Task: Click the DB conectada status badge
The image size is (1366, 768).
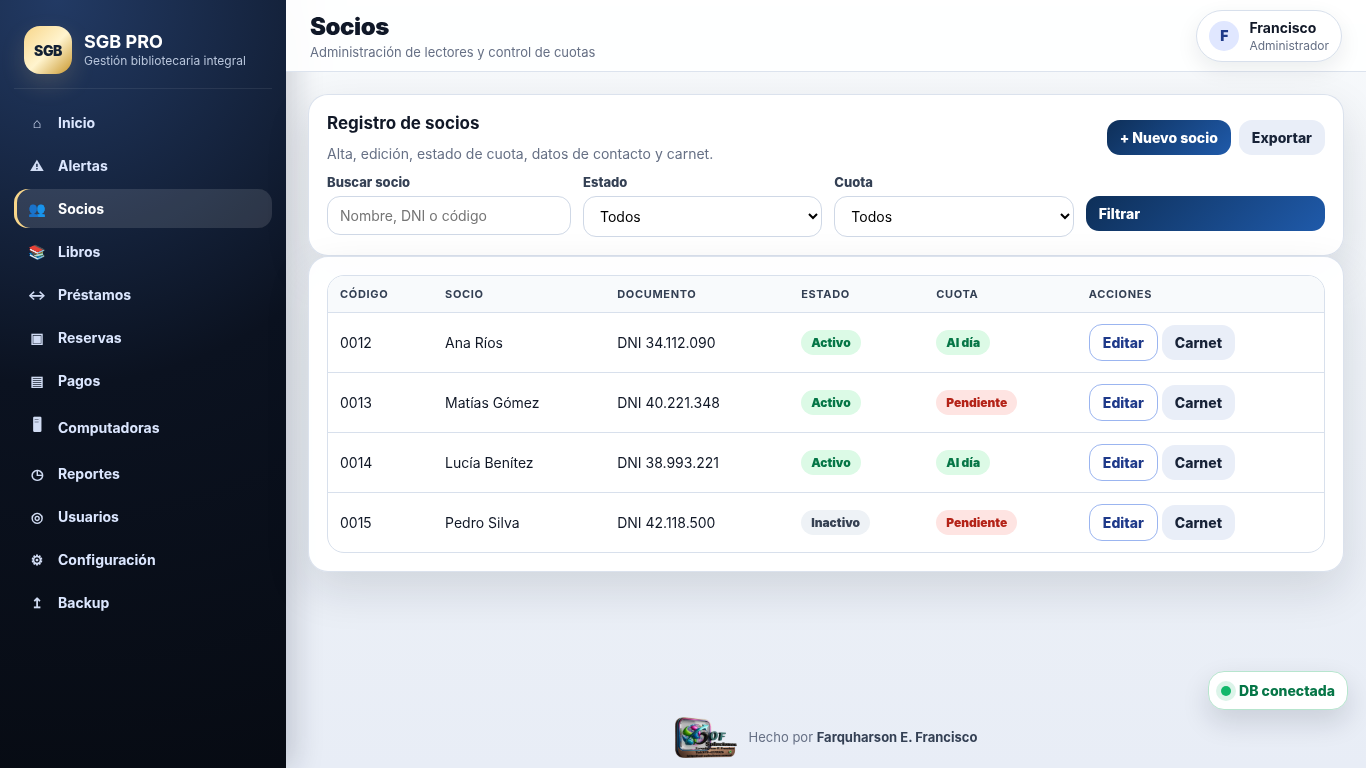Action: click(x=1278, y=691)
